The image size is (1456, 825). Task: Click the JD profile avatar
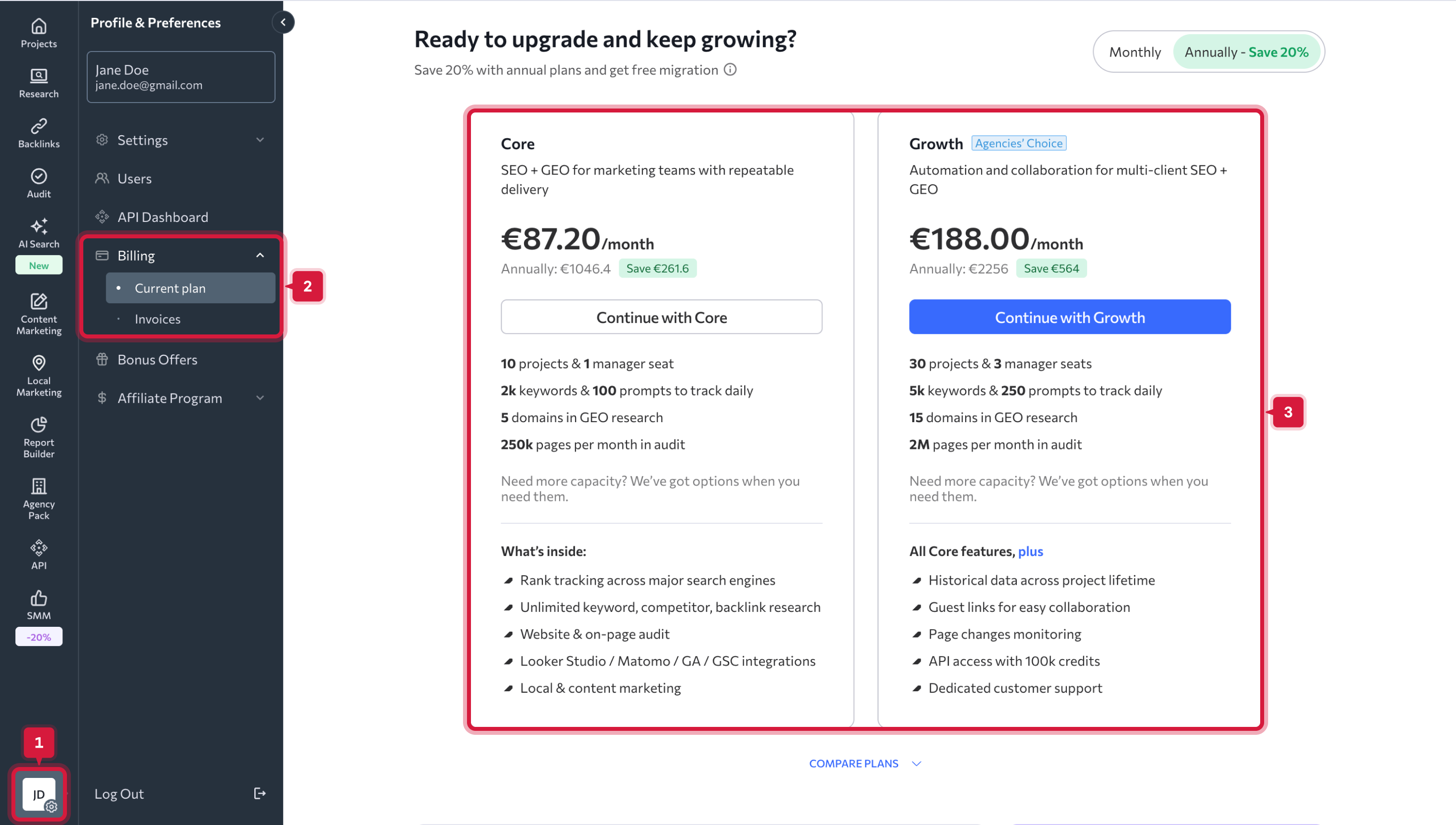(39, 794)
